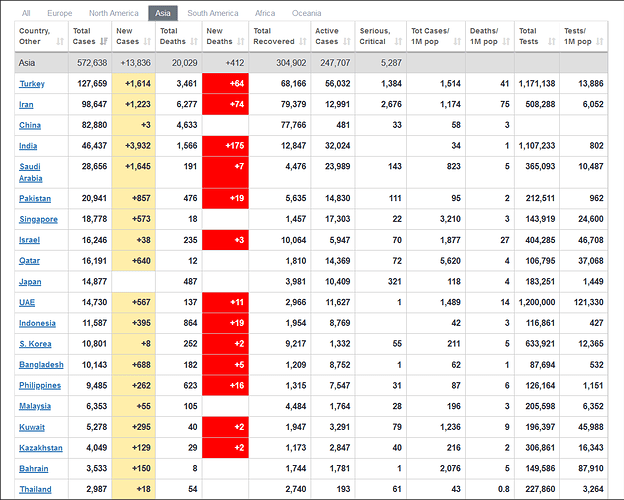This screenshot has height=500, width=624.
Task: Open the India country link
Action: [x=28, y=146]
